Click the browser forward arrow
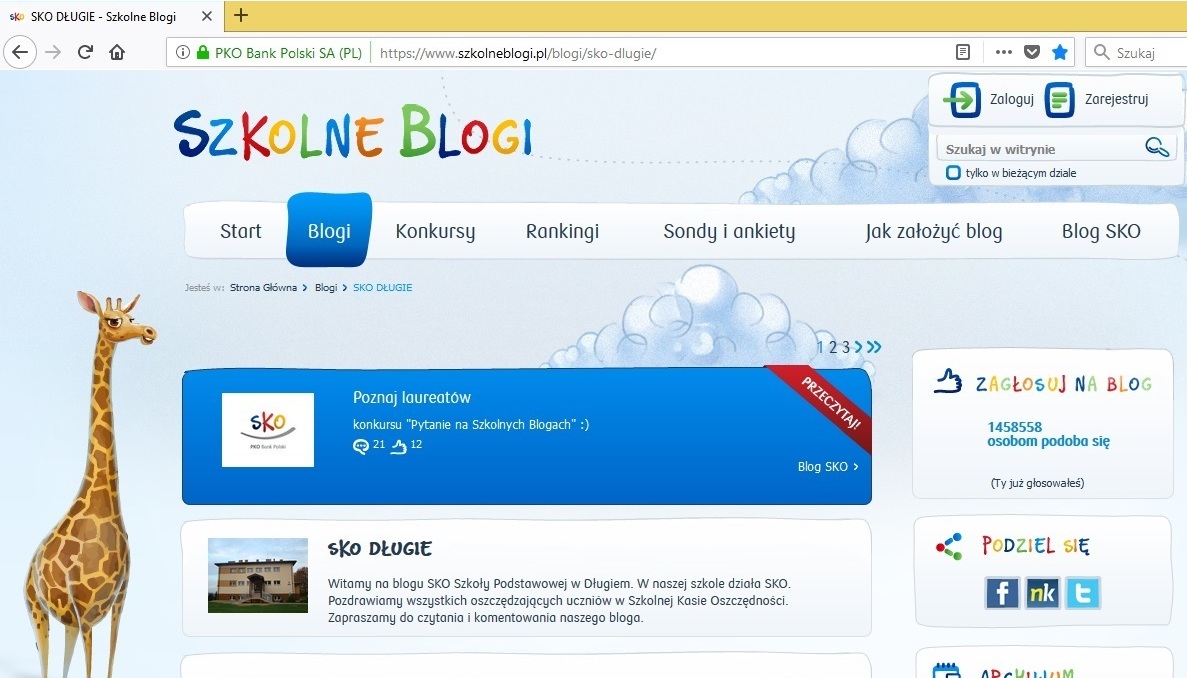Screen dimensions: 1187x678 pyautogui.click(x=53, y=52)
